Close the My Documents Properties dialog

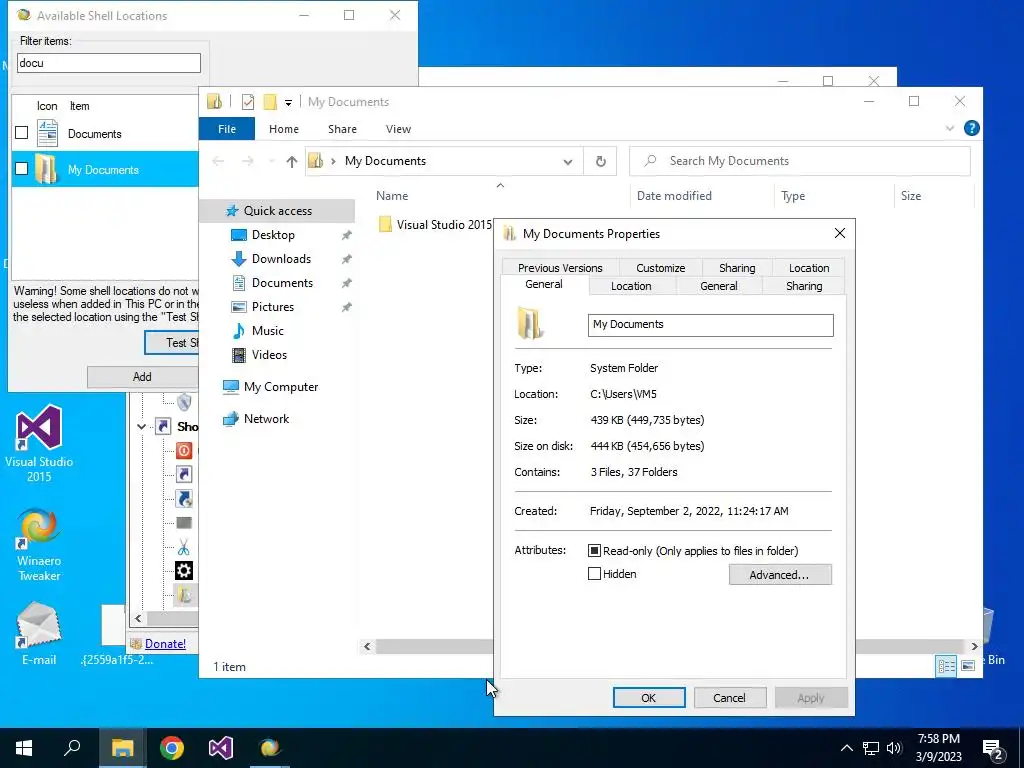(840, 234)
